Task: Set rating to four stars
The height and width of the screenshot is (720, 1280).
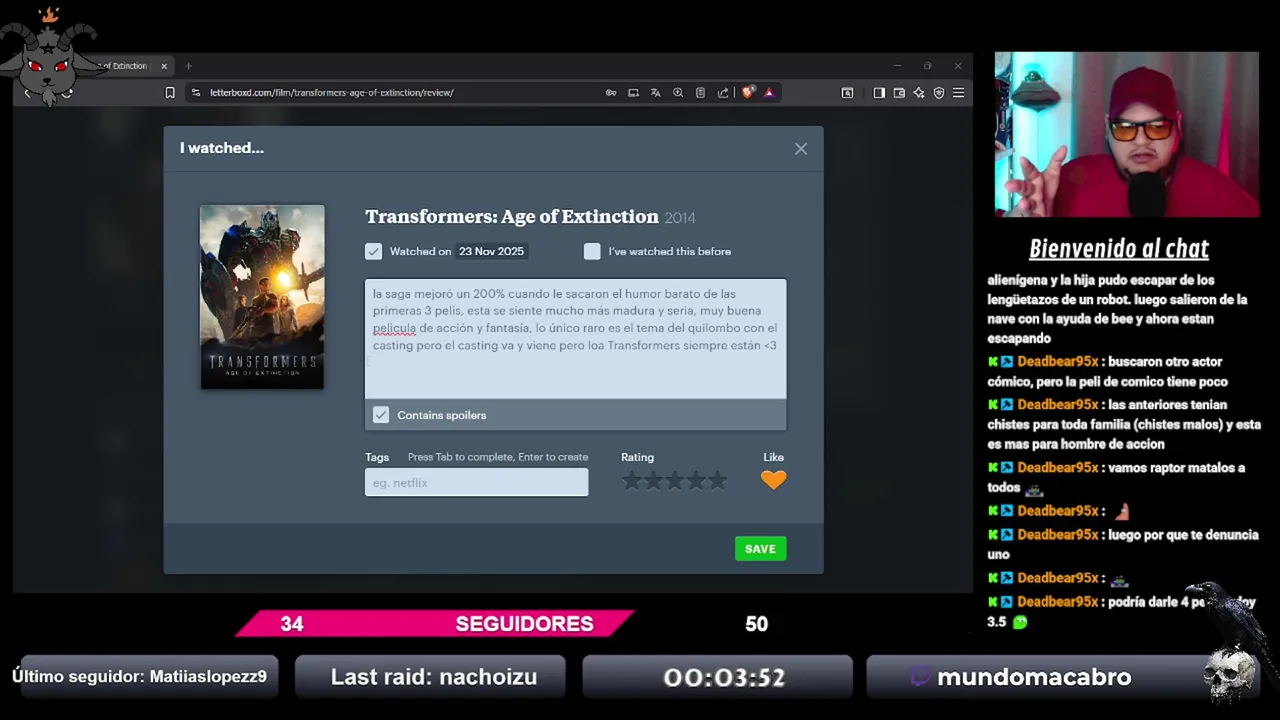Action: 696,482
